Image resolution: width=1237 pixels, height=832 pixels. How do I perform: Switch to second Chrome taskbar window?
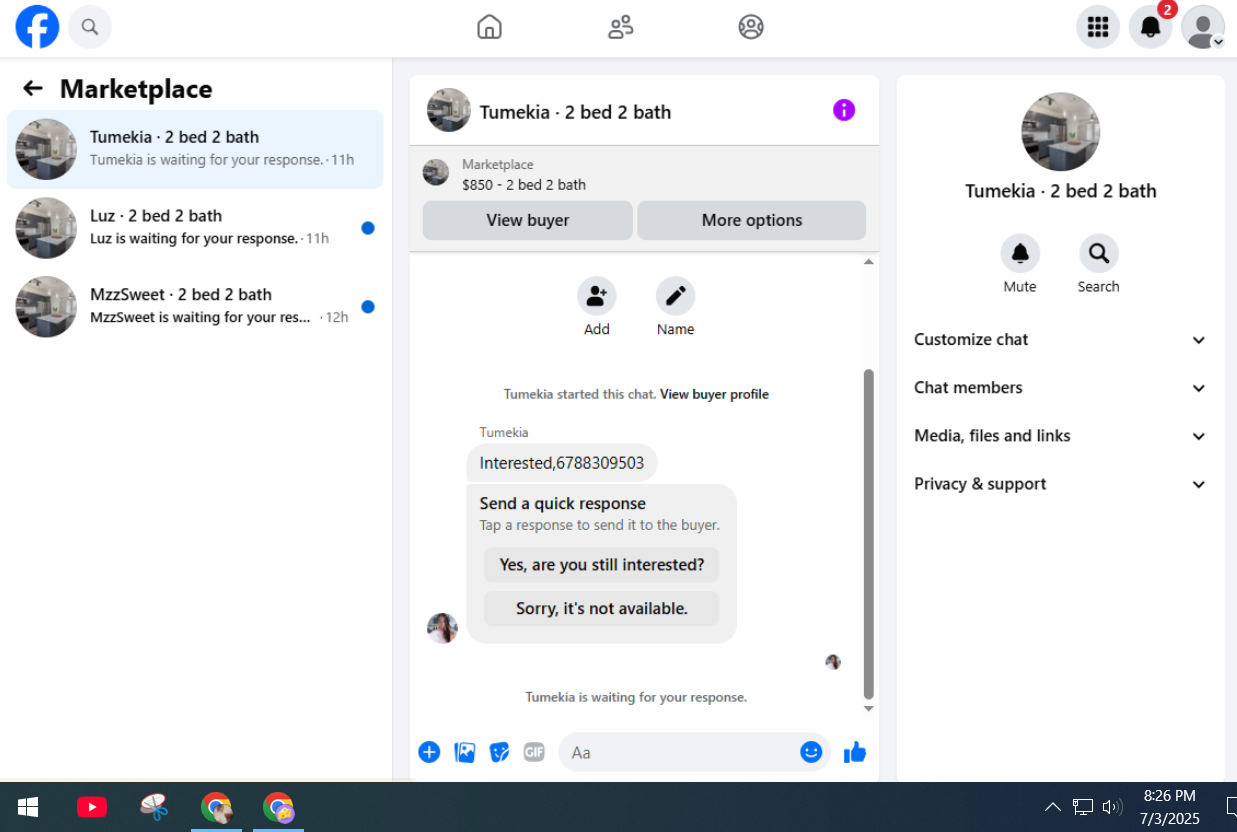(278, 807)
